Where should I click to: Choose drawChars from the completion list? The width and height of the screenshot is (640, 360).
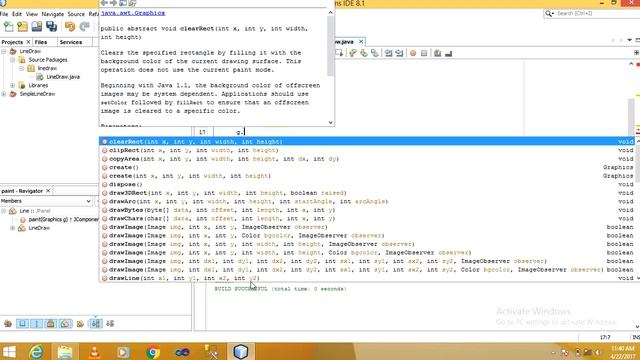[367, 219]
